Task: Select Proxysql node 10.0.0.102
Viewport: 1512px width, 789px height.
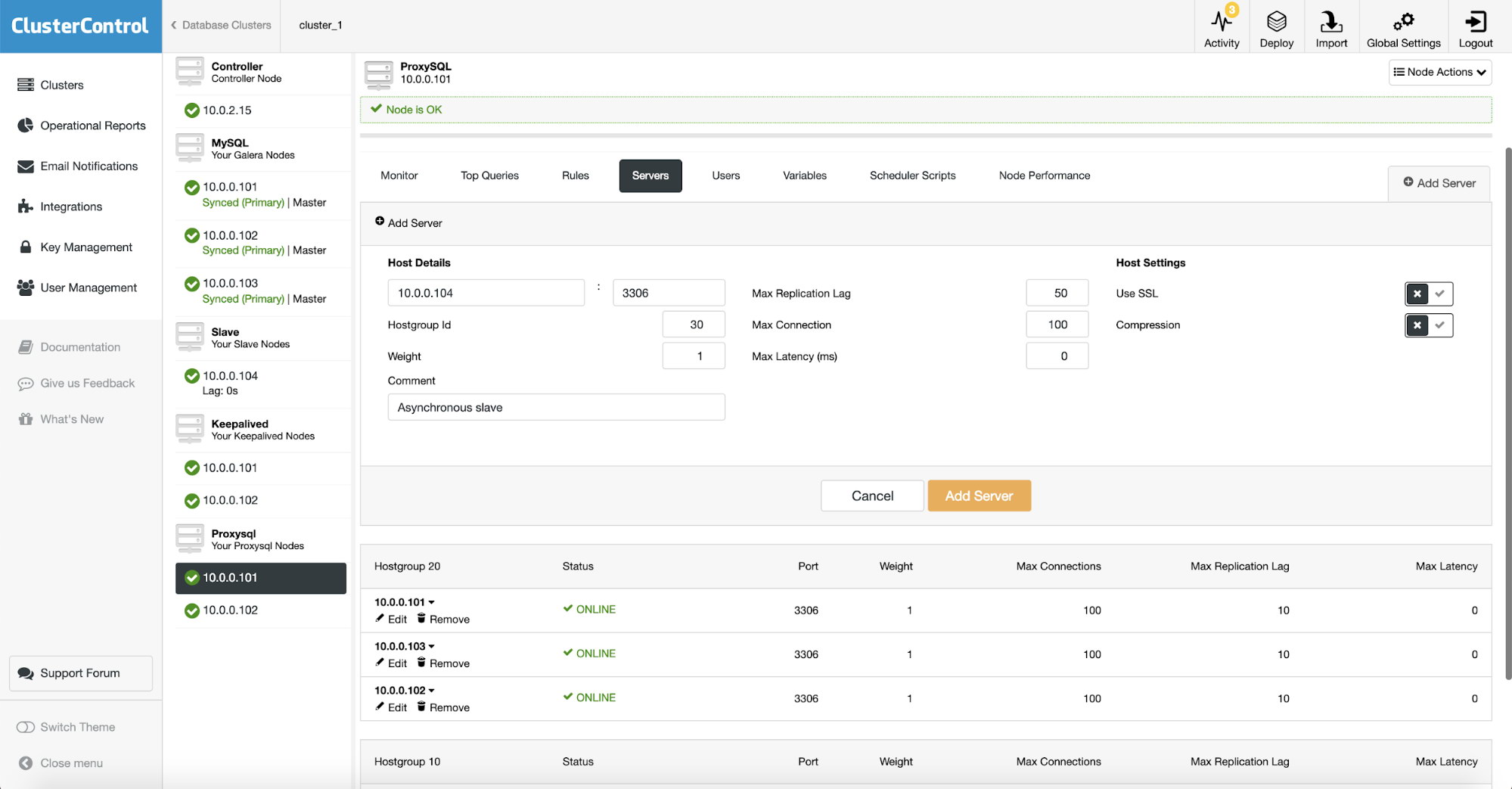Action: pos(261,610)
